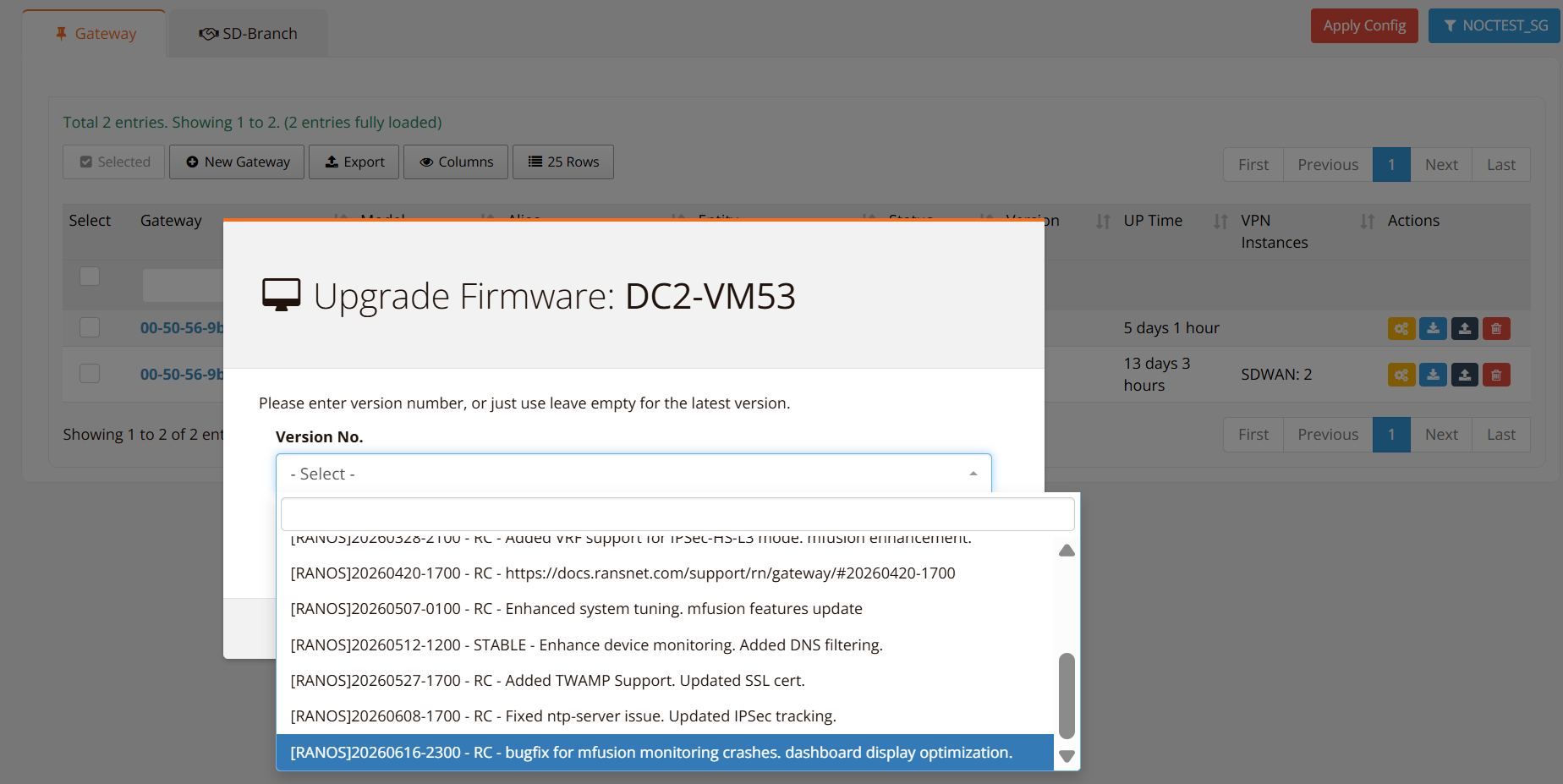This screenshot has height=784, width=1563.
Task: Click First in the top pagination
Action: coord(1253,165)
